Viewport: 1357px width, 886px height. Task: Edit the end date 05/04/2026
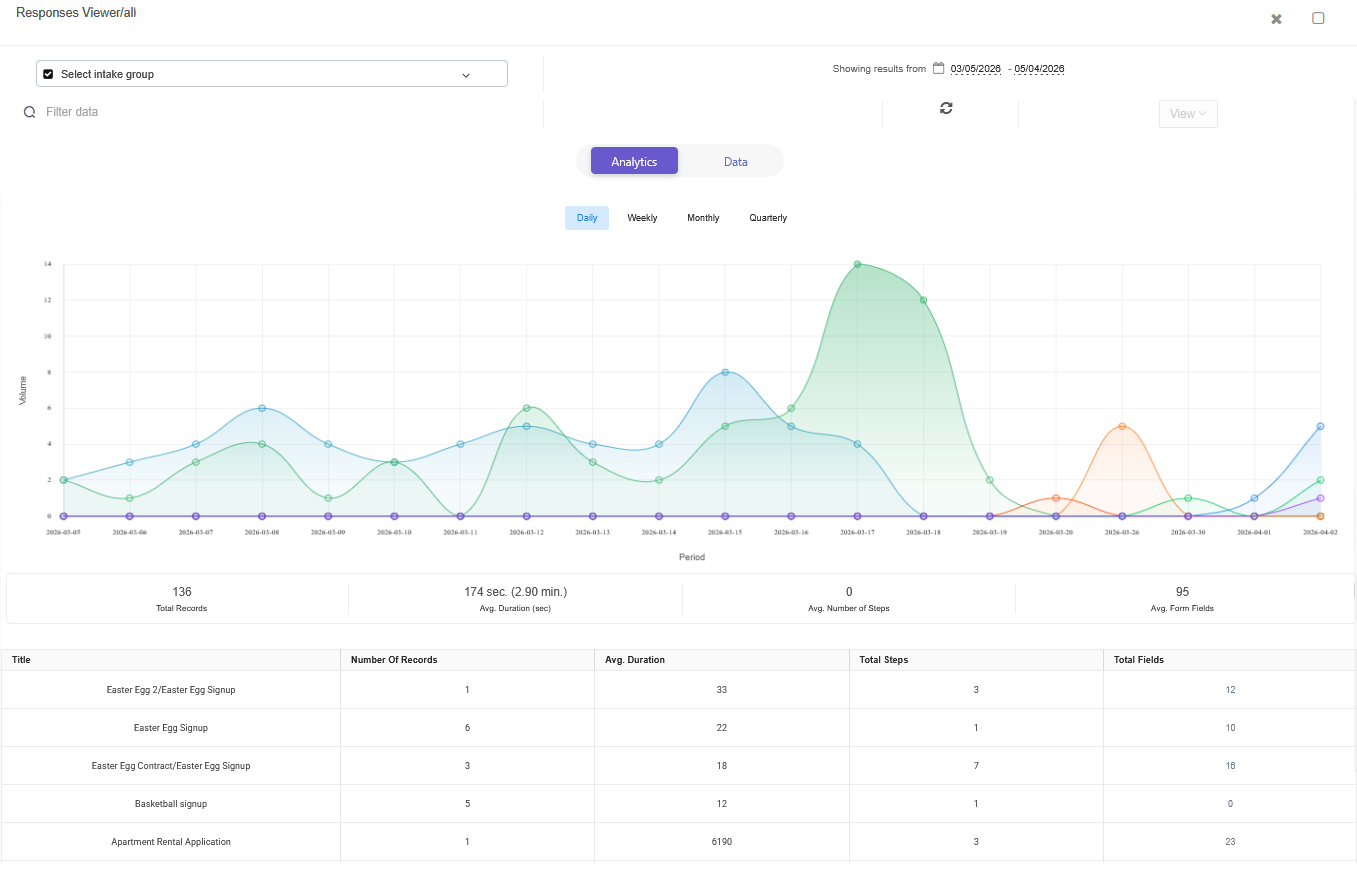1039,69
